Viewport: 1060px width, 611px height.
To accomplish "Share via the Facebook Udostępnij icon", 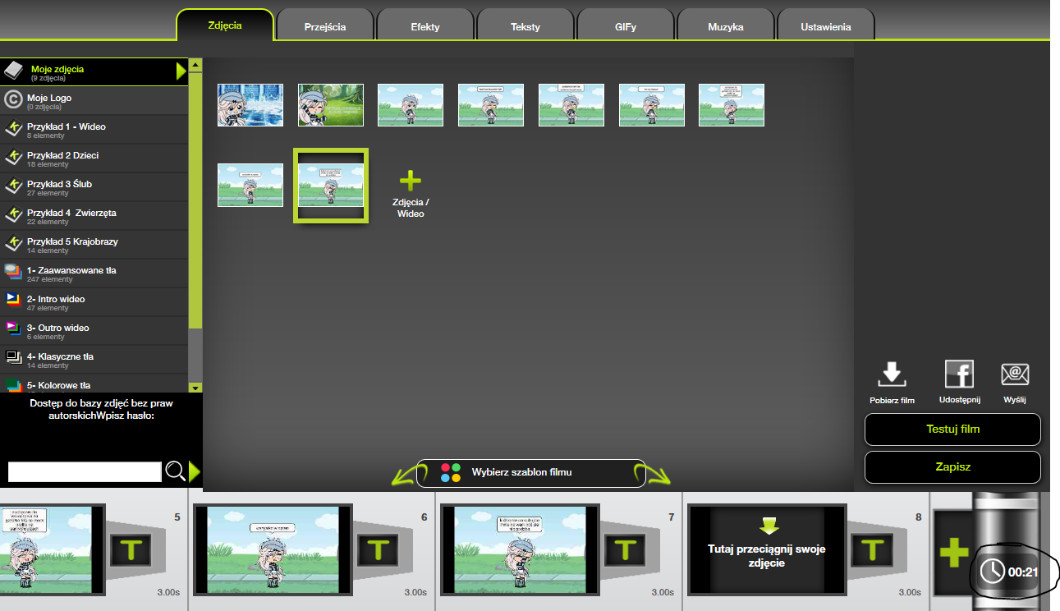I will [x=959, y=375].
